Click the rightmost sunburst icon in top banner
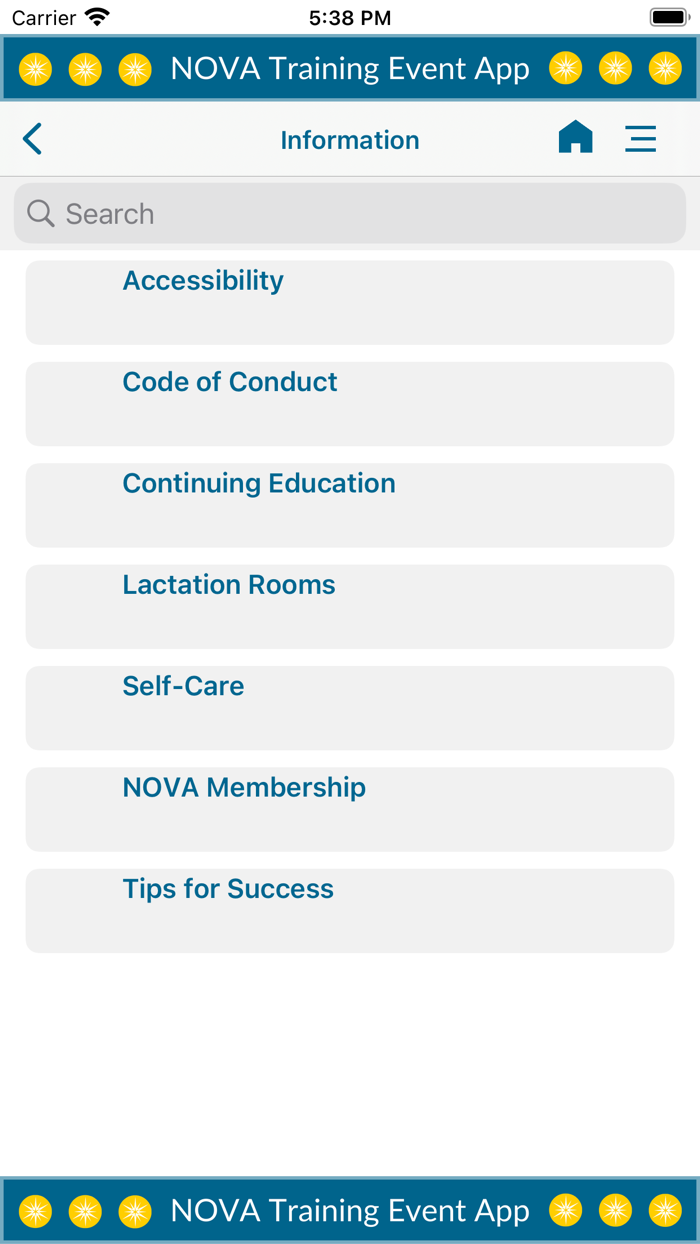This screenshot has height=1244, width=700. [665, 68]
